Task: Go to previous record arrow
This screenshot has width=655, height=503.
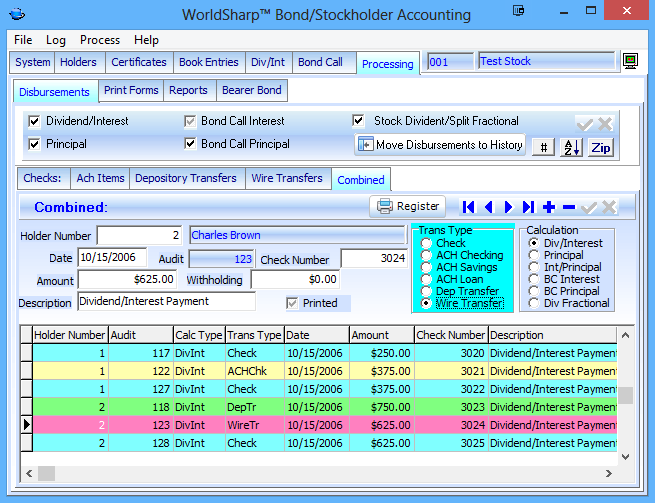Action: tap(488, 207)
